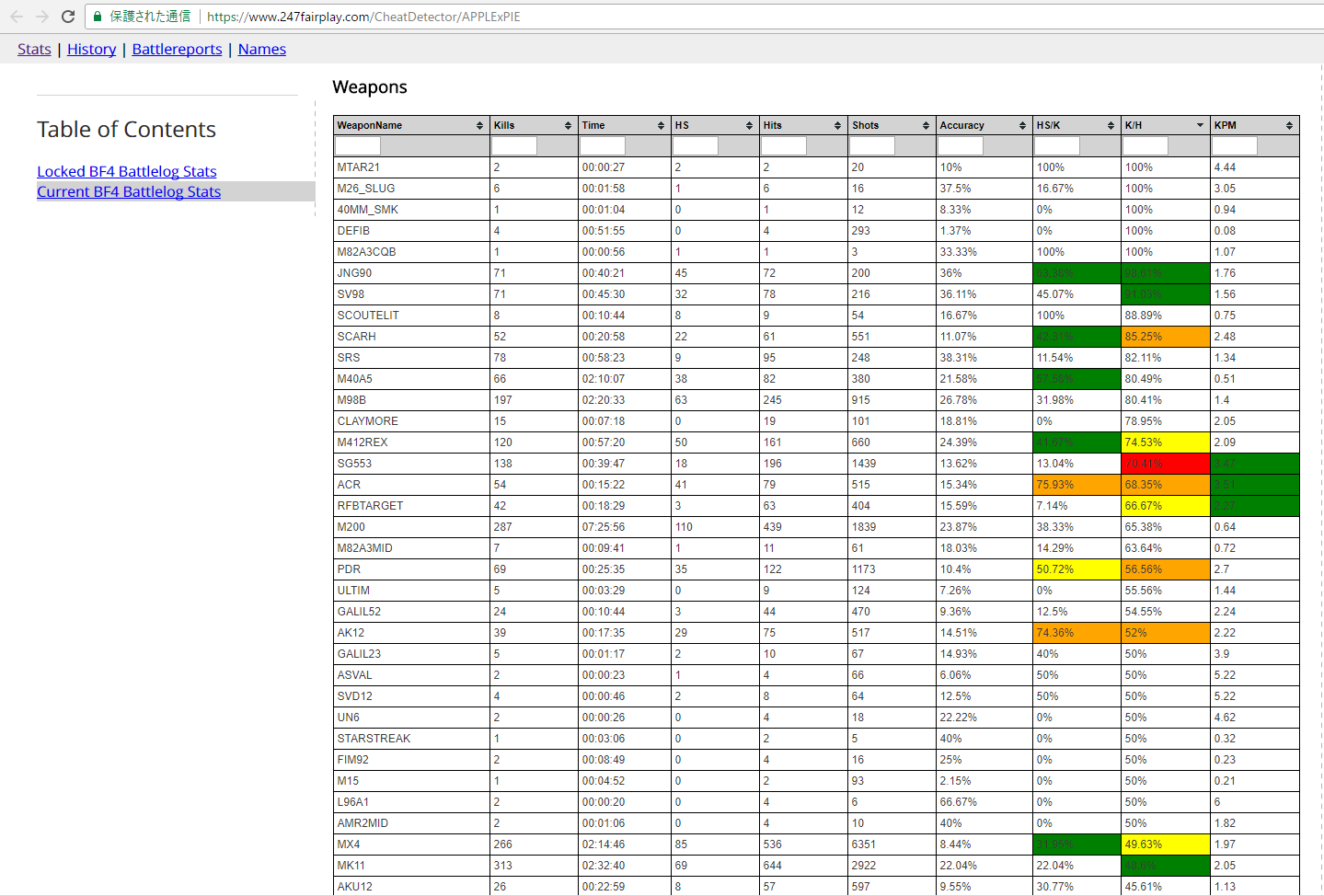
Task: Click yellow 49.63% cell in MX4 row
Action: (1165, 844)
